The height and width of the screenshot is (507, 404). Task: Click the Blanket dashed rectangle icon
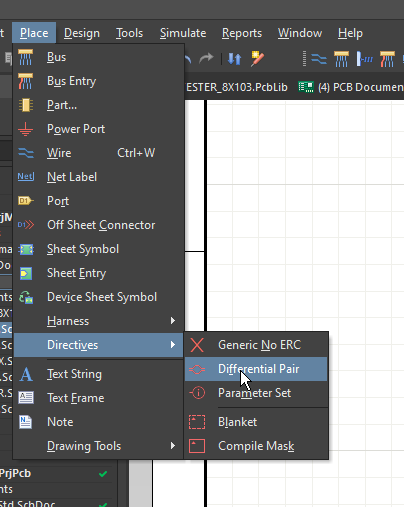197,422
